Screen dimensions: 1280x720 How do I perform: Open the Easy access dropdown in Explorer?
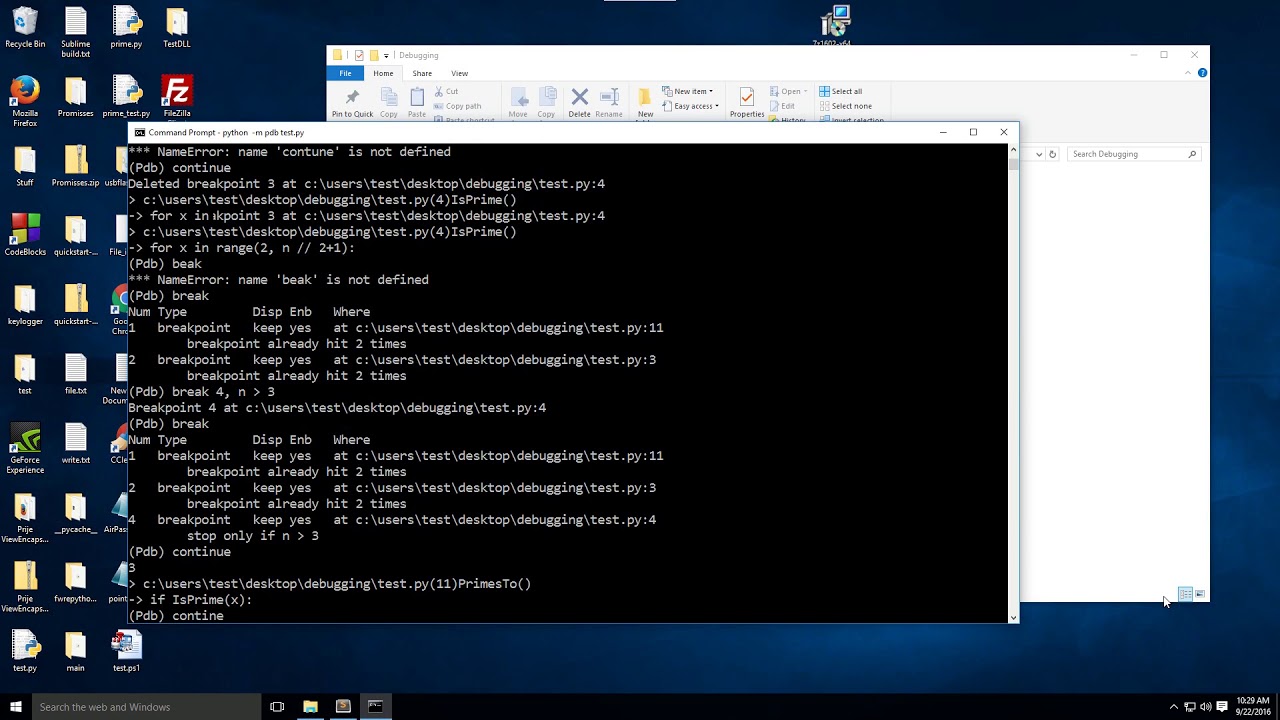click(690, 106)
